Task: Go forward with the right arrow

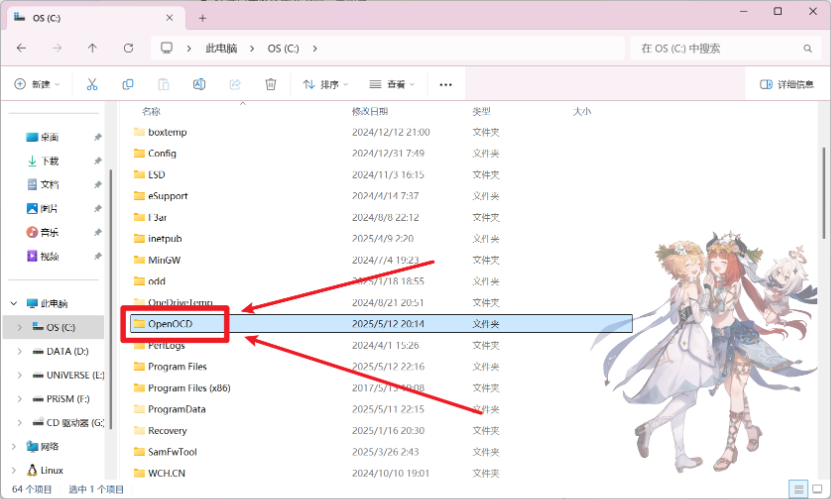Action: pos(57,48)
